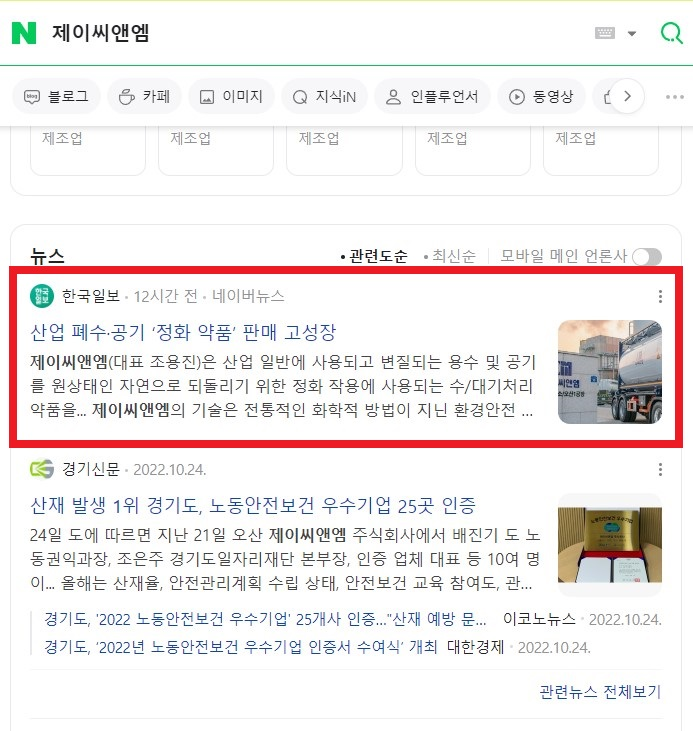Open the three-dot more options menu in tab bar
This screenshot has height=731, width=693.
674,97
